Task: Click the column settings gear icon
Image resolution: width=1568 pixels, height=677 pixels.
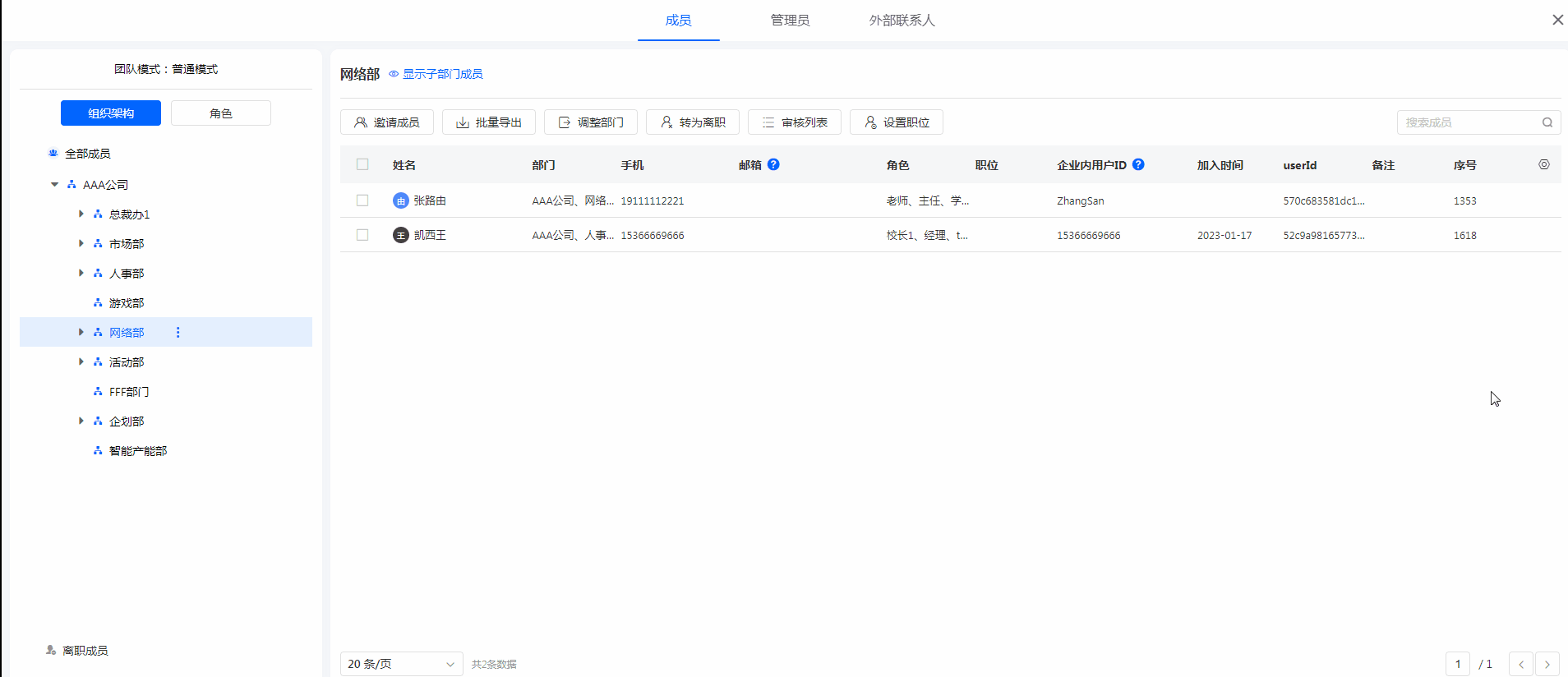Action: coord(1544,164)
